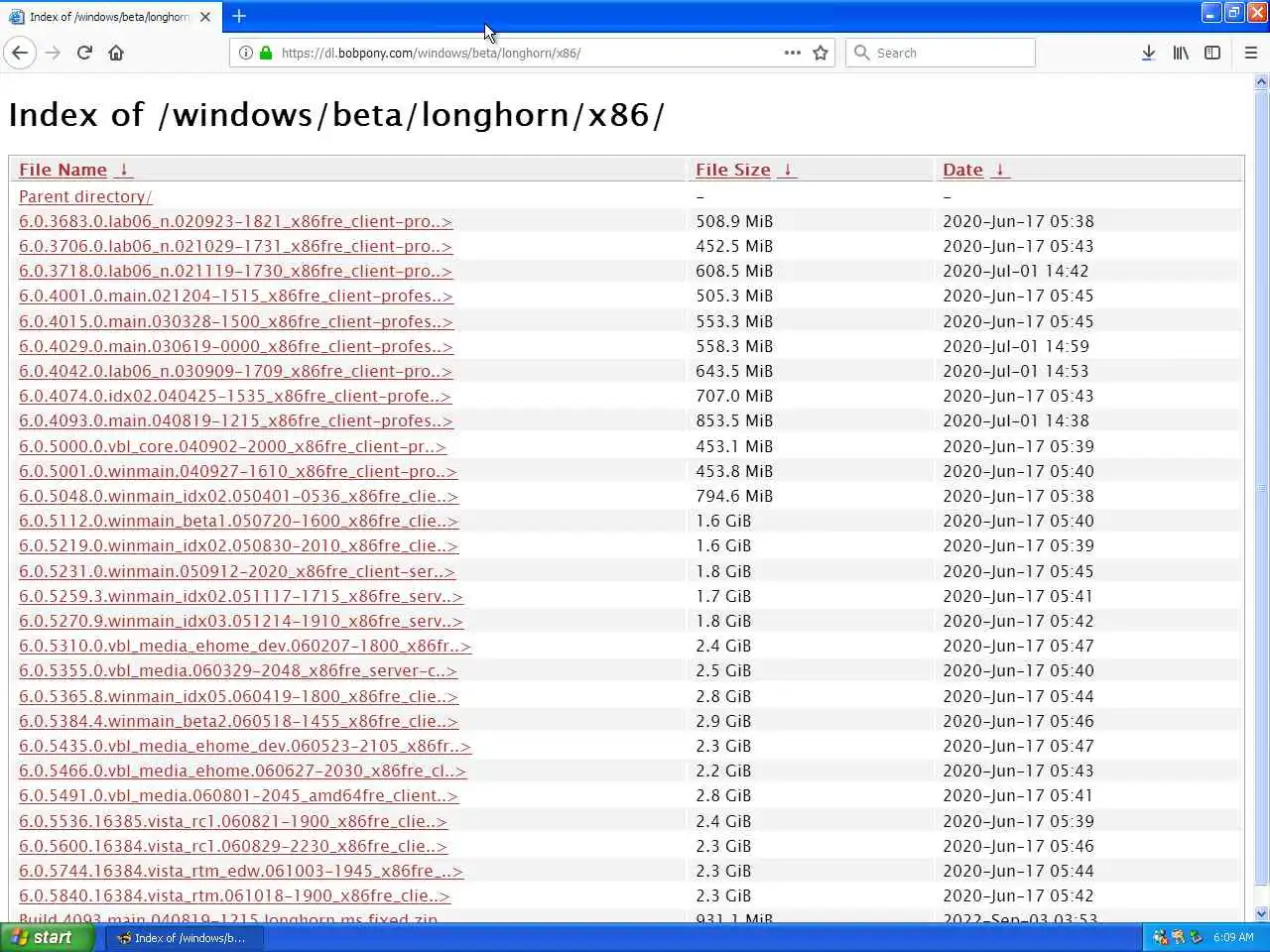The width and height of the screenshot is (1270, 952).
Task: Select the Index of /windows/beta/longhorn tab
Action: point(110,17)
